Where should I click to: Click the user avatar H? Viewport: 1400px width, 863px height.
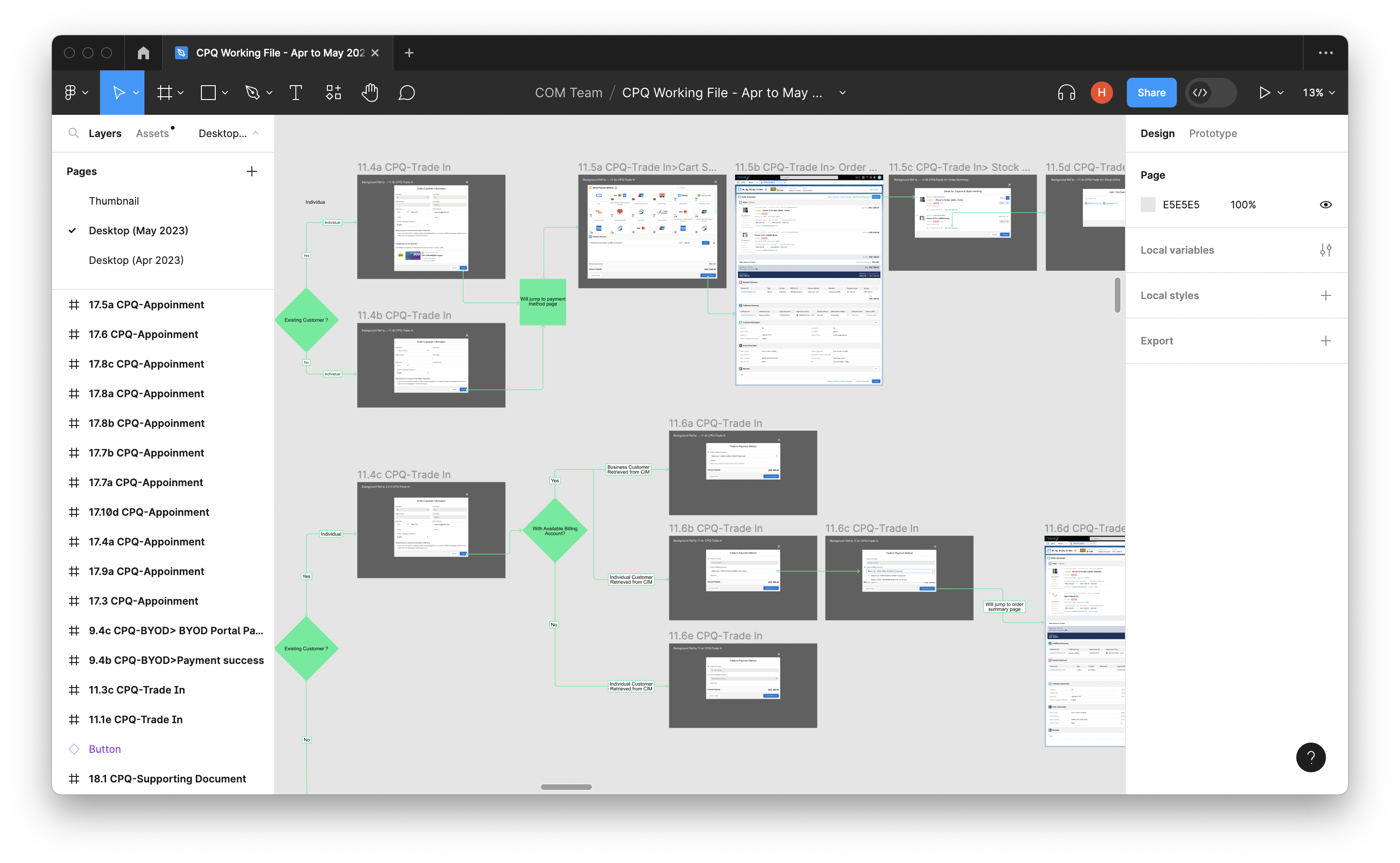point(1101,93)
